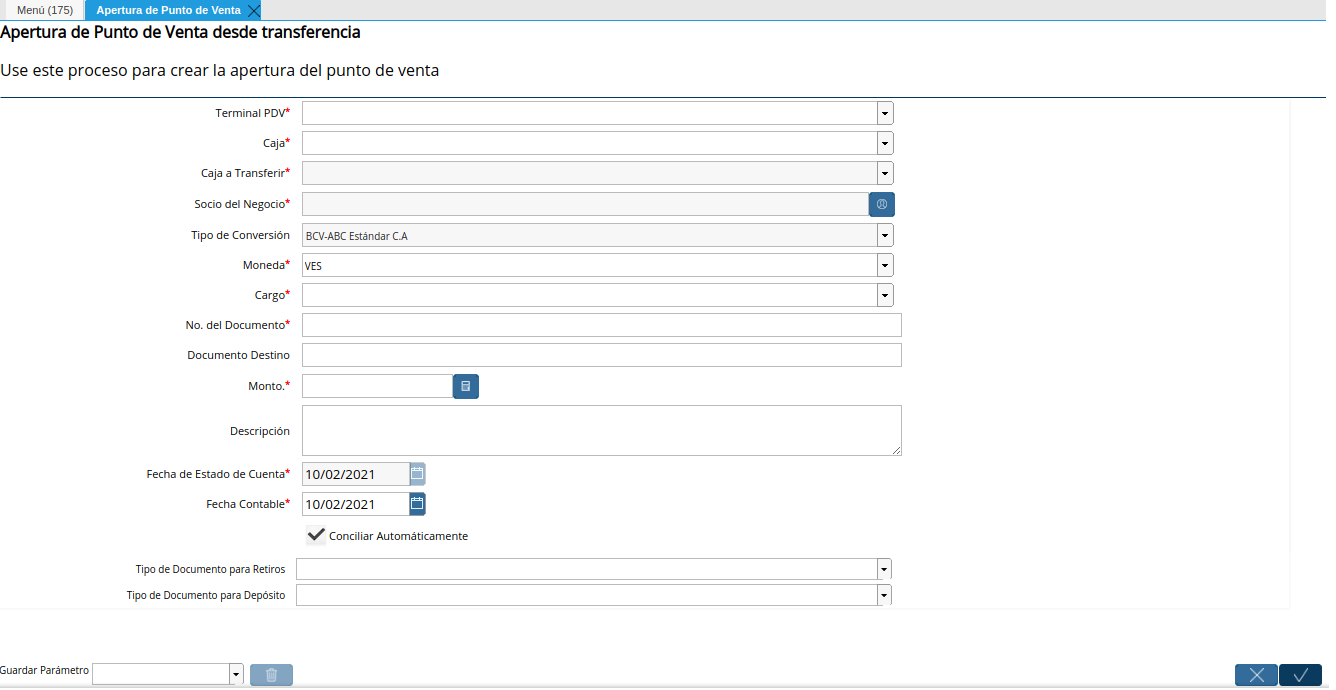The image size is (1336, 690).
Task: Click the trash icon beside Guardar Parámetro
Action: (271, 675)
